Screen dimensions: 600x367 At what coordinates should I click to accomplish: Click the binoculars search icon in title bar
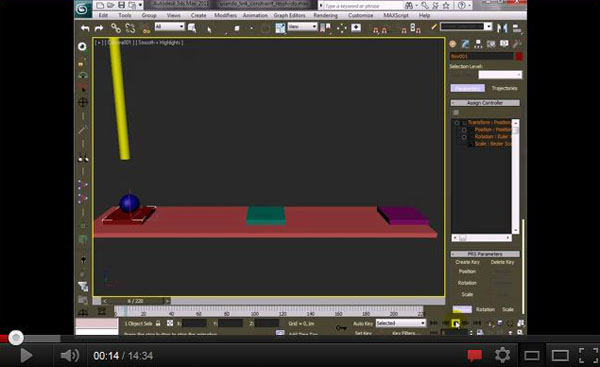(x=409, y=5)
